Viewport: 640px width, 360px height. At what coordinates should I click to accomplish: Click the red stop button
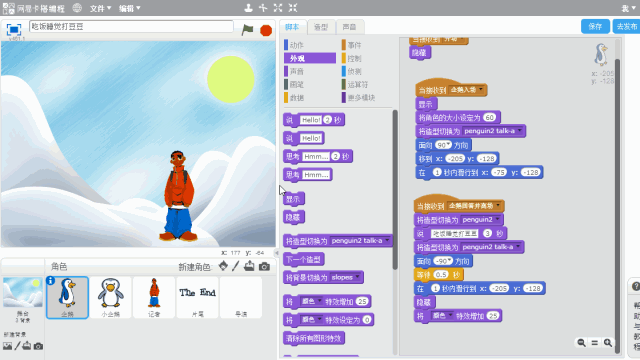tap(266, 30)
